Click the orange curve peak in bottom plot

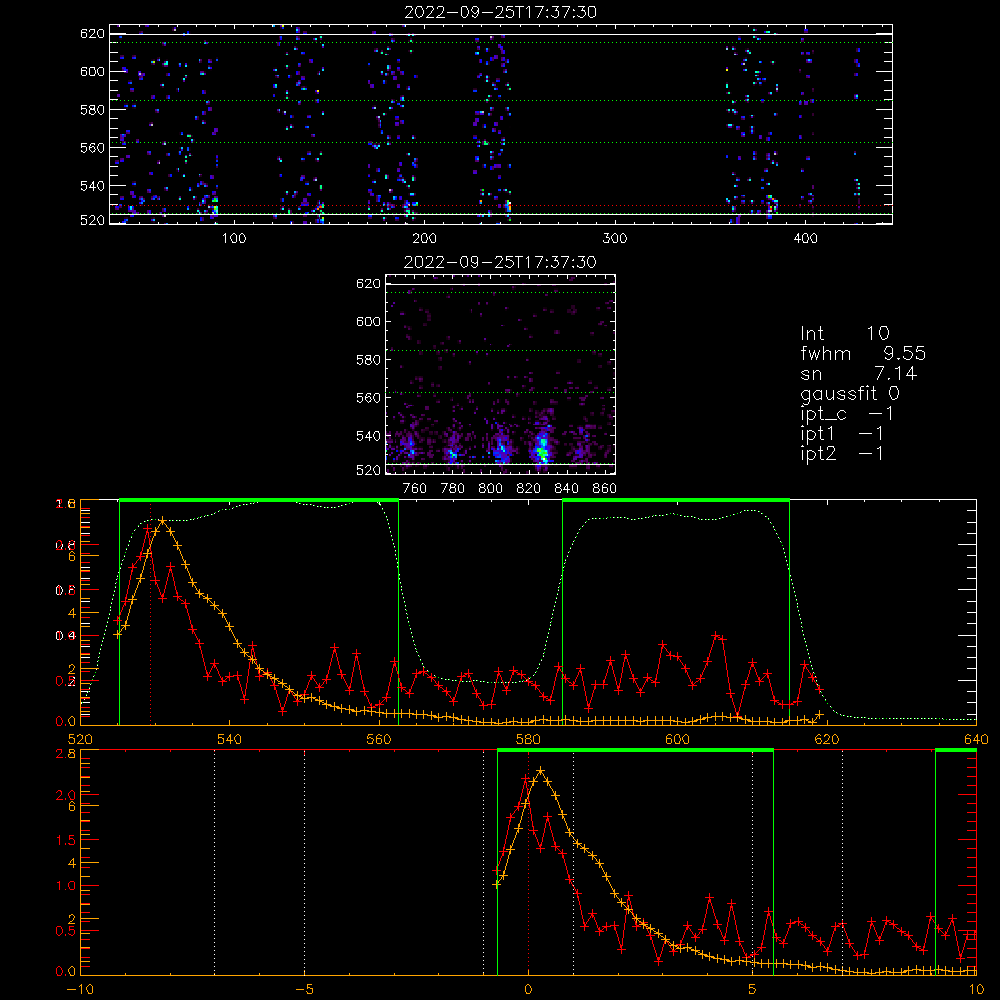(x=541, y=771)
